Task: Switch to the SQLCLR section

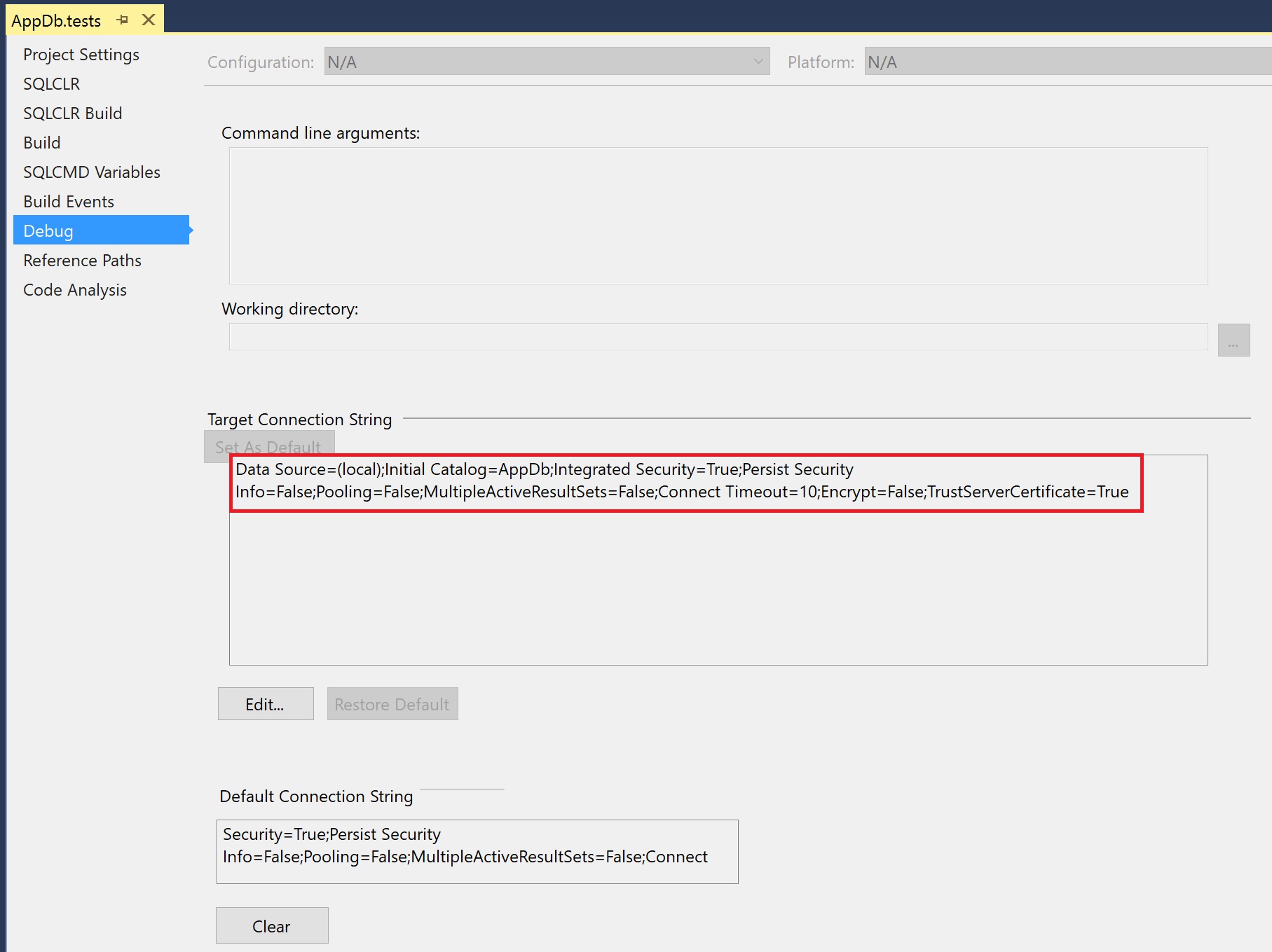Action: [51, 84]
